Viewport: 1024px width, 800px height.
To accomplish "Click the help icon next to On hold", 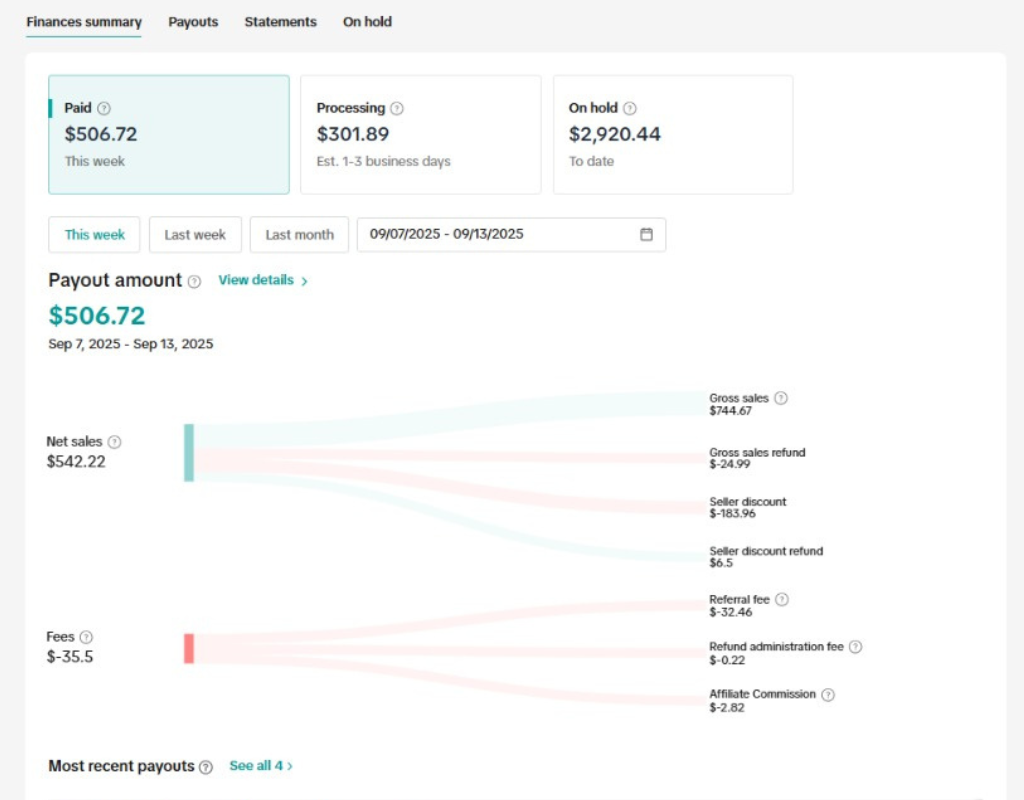I will (629, 109).
